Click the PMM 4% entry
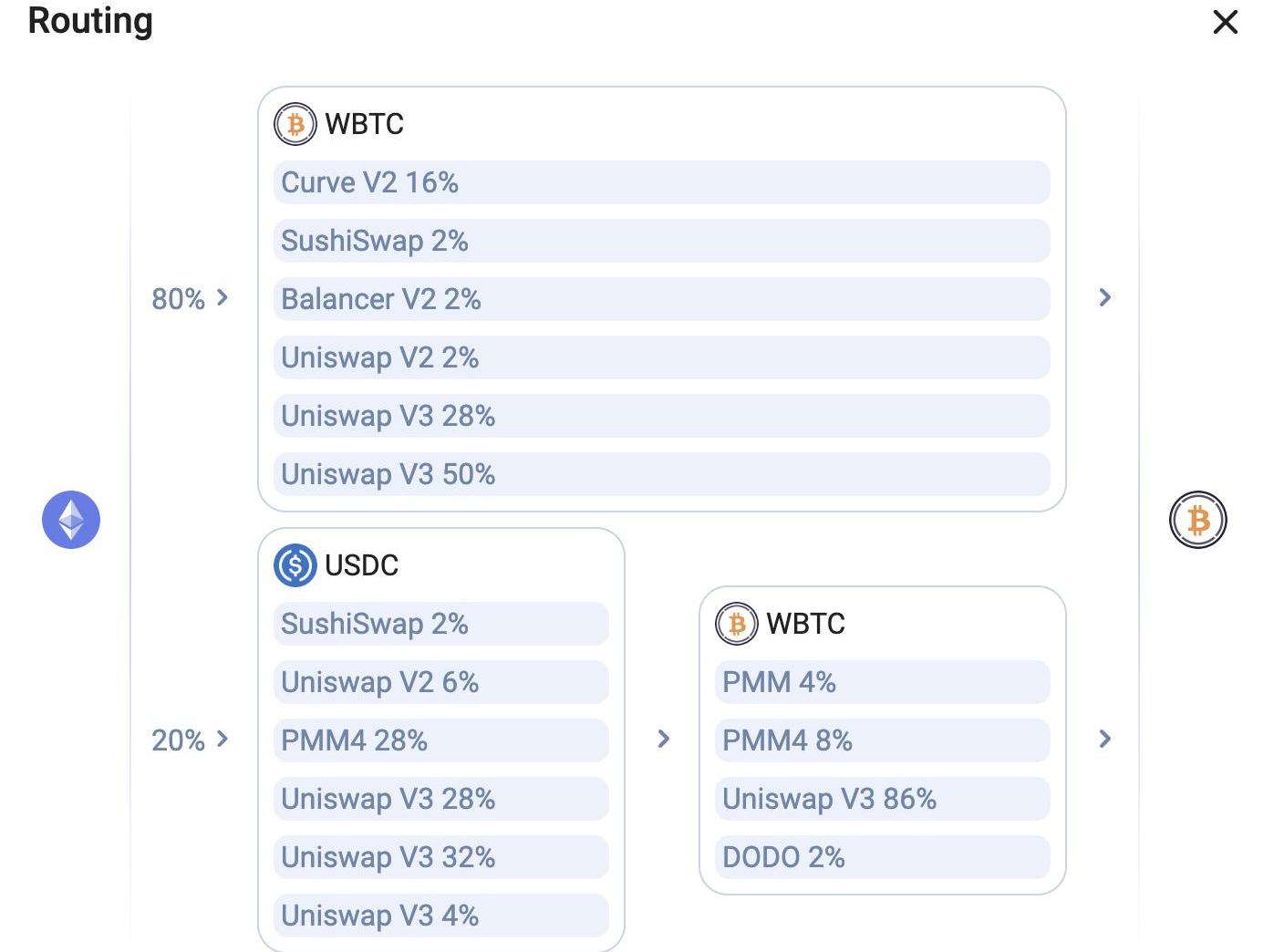 click(882, 682)
